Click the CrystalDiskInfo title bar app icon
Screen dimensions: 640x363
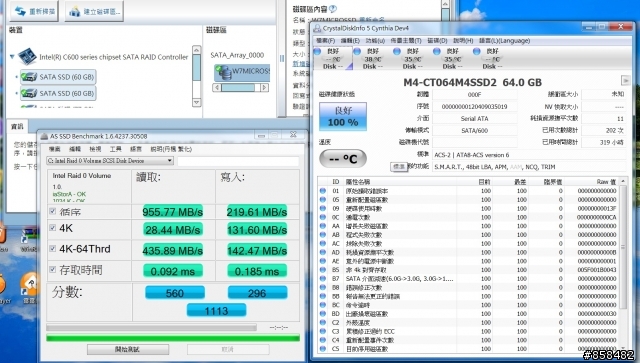pos(317,28)
